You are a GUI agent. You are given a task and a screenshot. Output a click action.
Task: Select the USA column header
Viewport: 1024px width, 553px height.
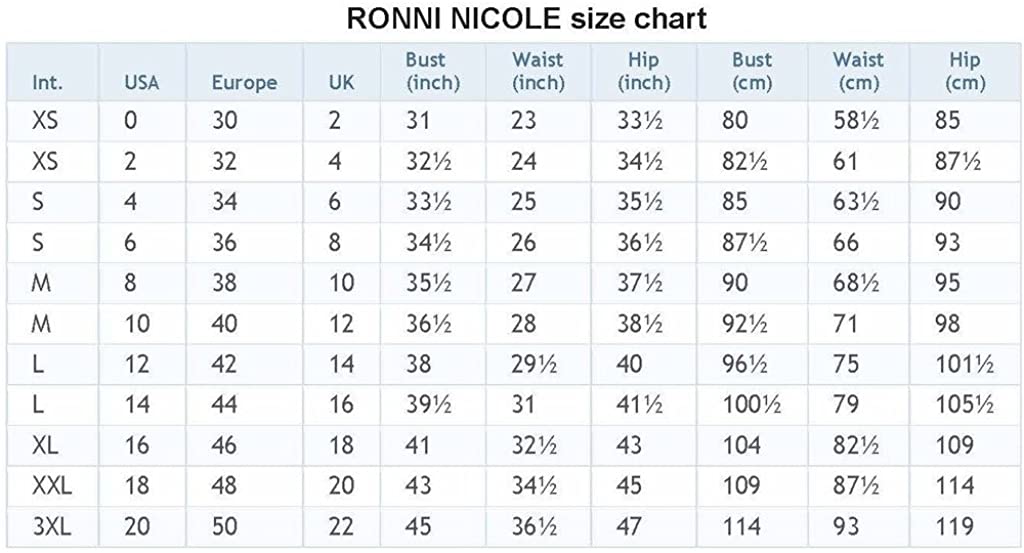[x=142, y=83]
